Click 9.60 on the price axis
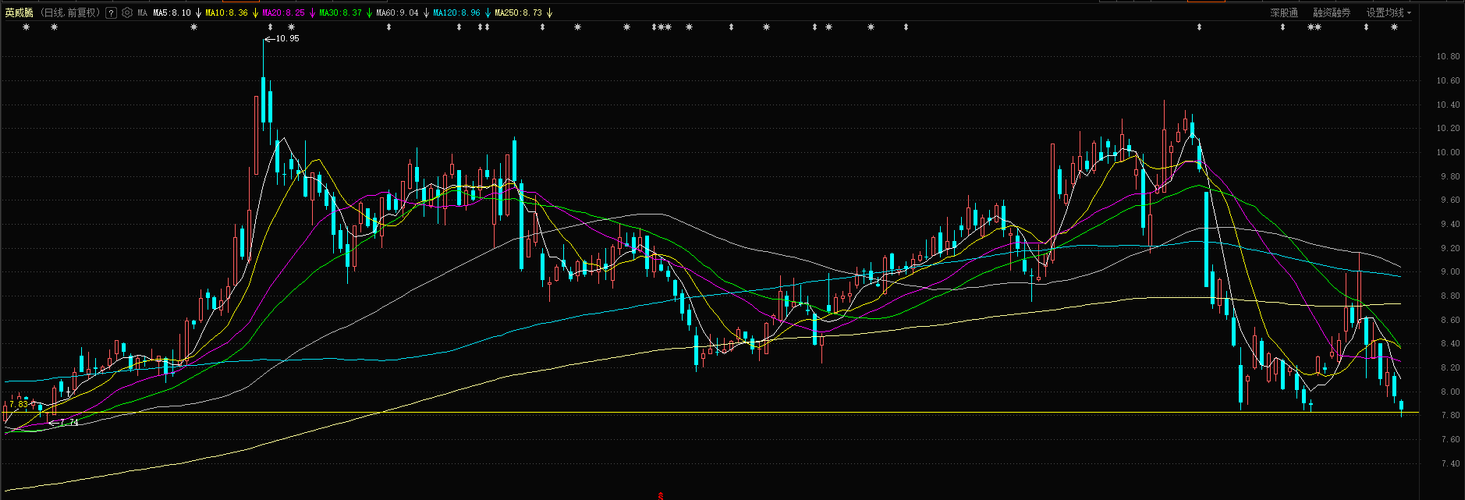The image size is (1465, 500). [x=1450, y=200]
